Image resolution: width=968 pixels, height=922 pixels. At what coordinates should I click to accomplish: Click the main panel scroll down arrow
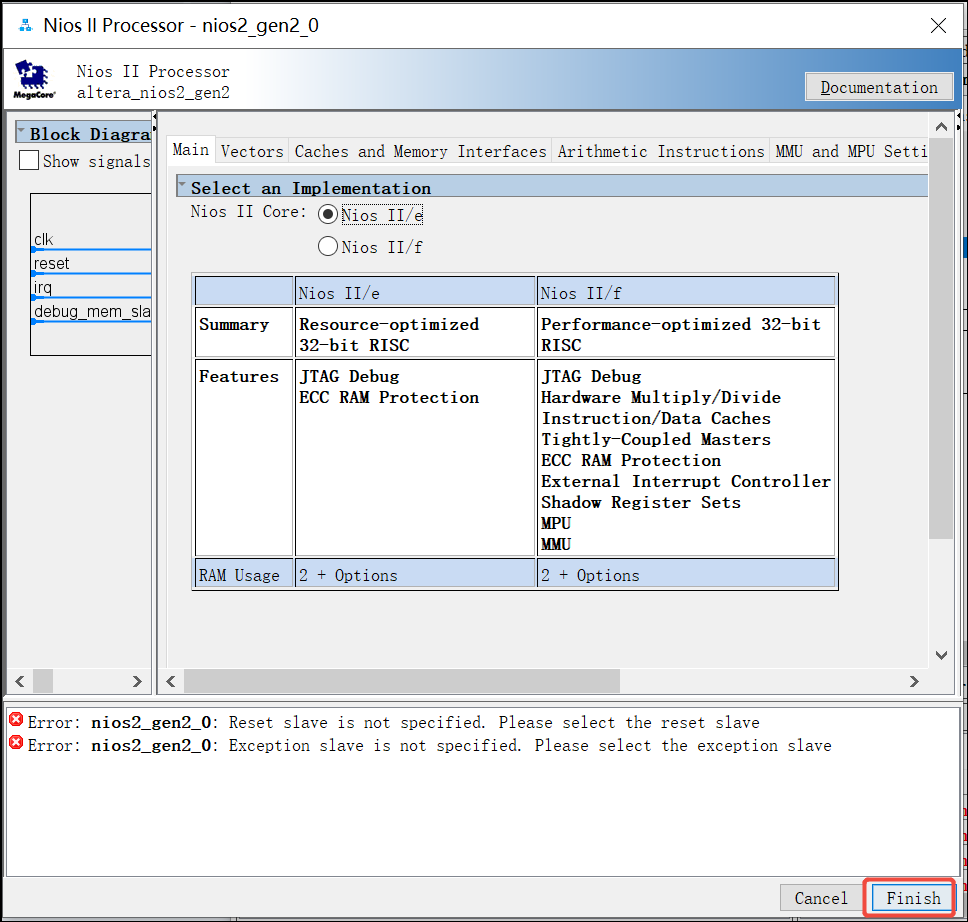pyautogui.click(x=941, y=655)
